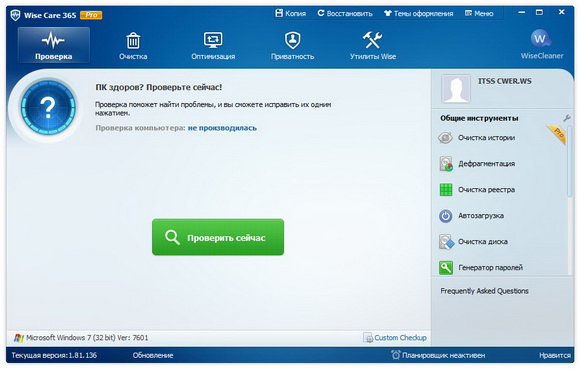The height and width of the screenshot is (369, 580).
Task: Click Автозагрузка label
Action: pos(481,216)
